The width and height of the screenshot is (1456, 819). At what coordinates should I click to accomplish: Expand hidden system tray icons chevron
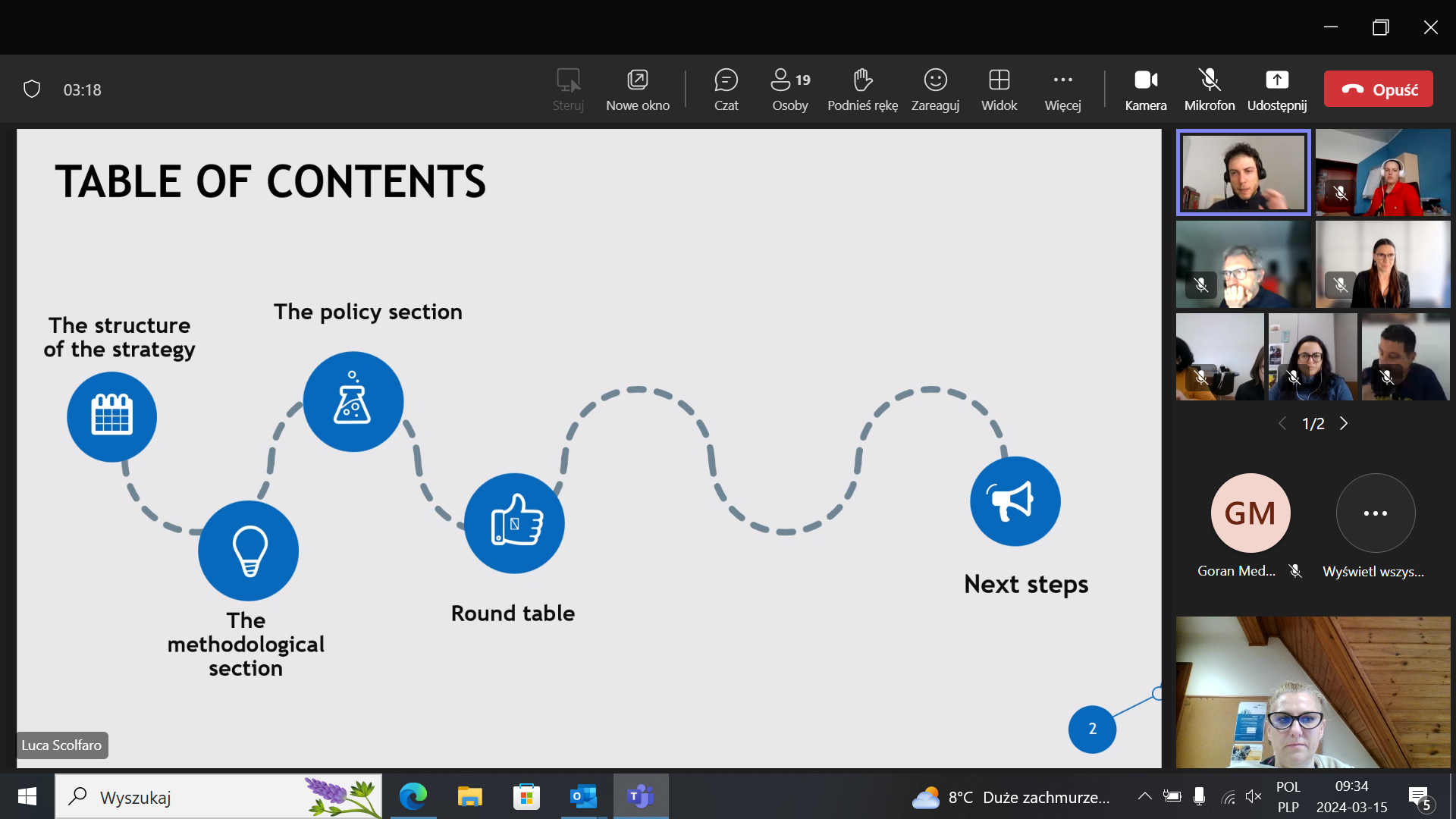pos(1144,796)
